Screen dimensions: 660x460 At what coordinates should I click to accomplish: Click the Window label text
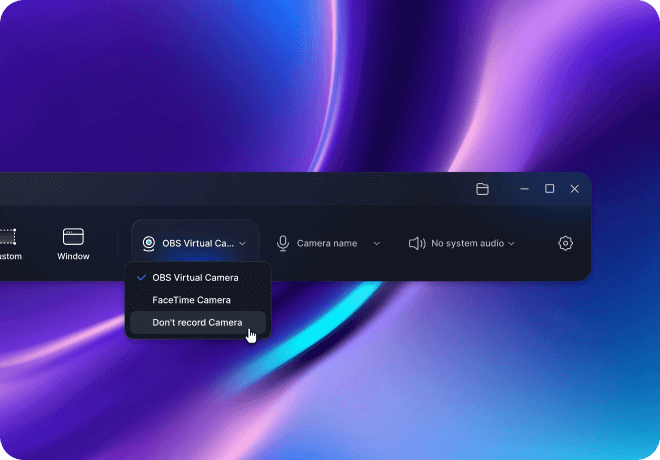point(73,257)
